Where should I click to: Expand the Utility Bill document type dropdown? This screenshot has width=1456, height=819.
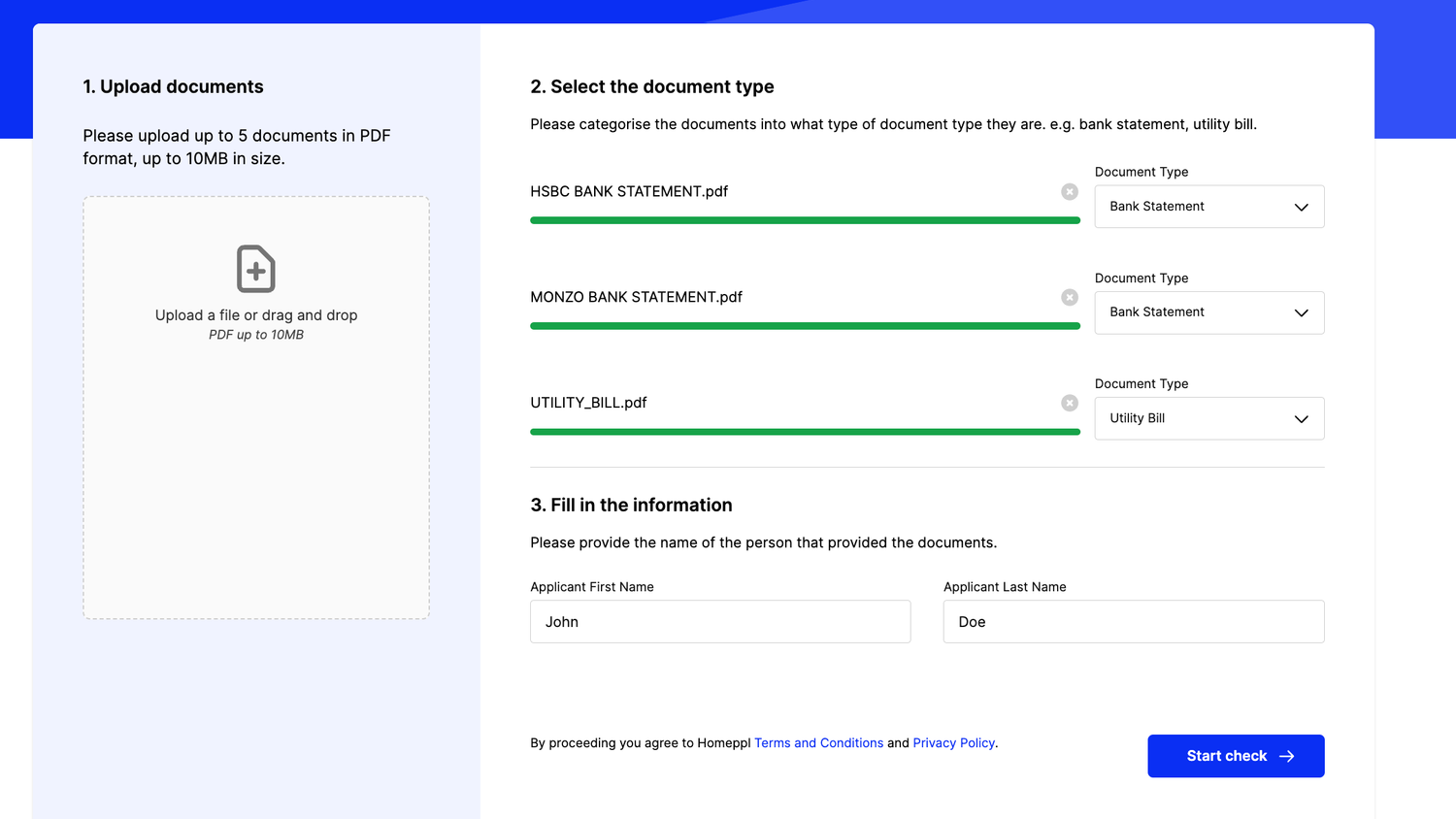point(1208,418)
